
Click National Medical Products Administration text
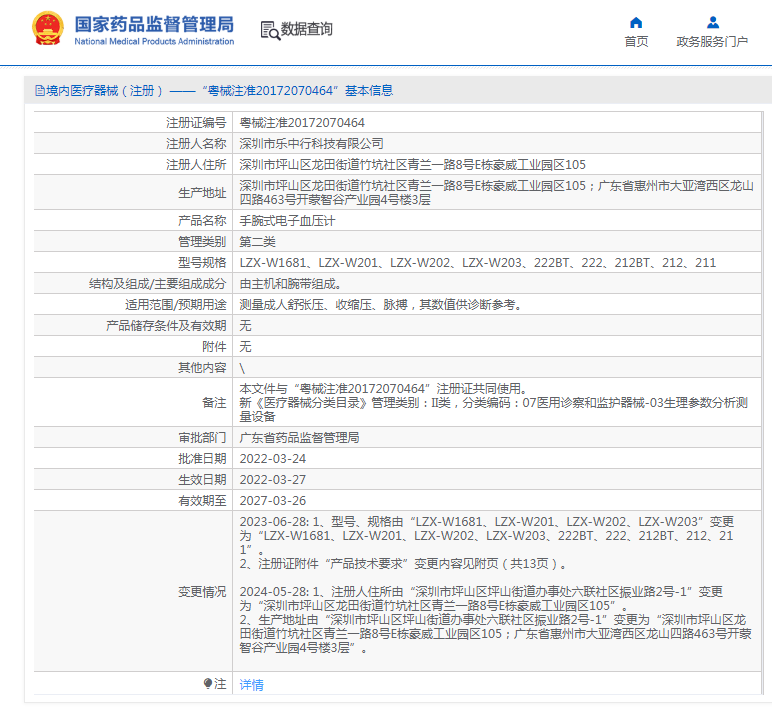(154, 42)
